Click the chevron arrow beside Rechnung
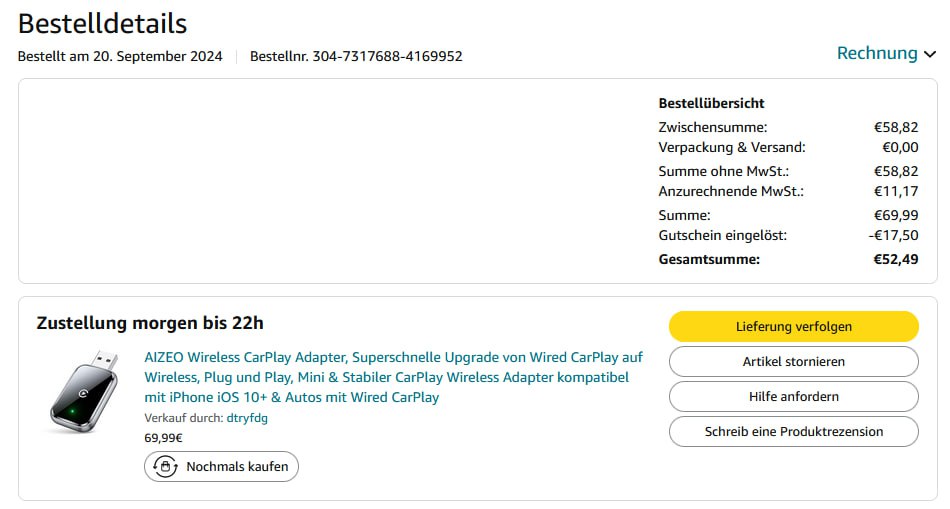 click(930, 54)
